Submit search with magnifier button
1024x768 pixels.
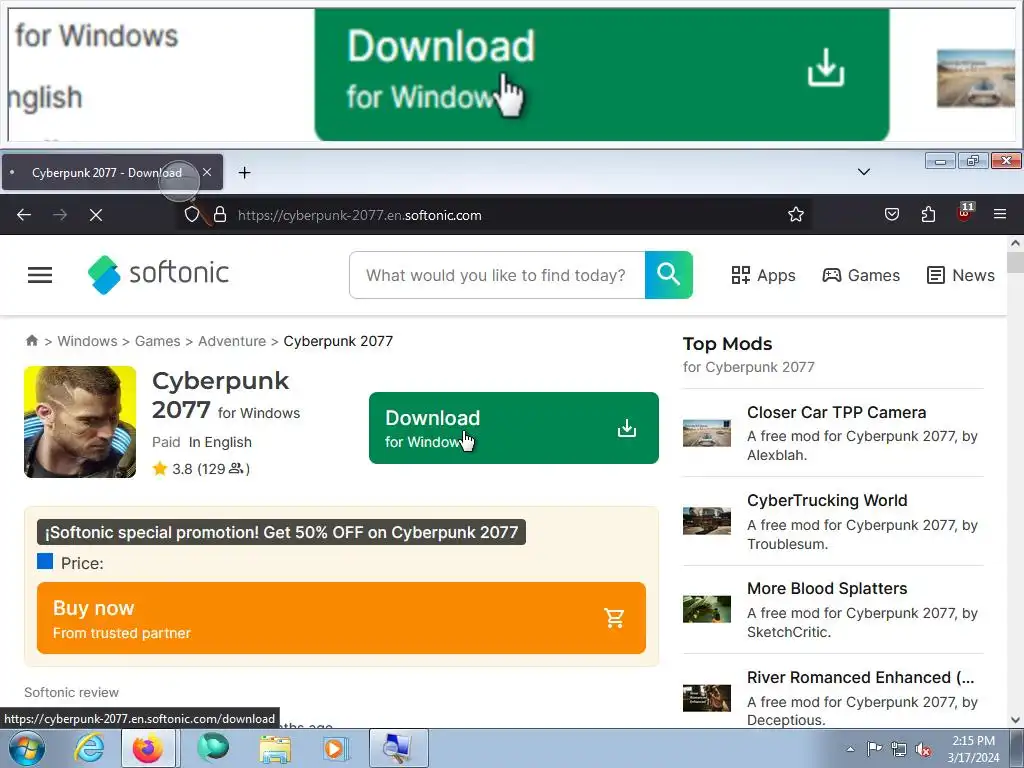tap(669, 275)
